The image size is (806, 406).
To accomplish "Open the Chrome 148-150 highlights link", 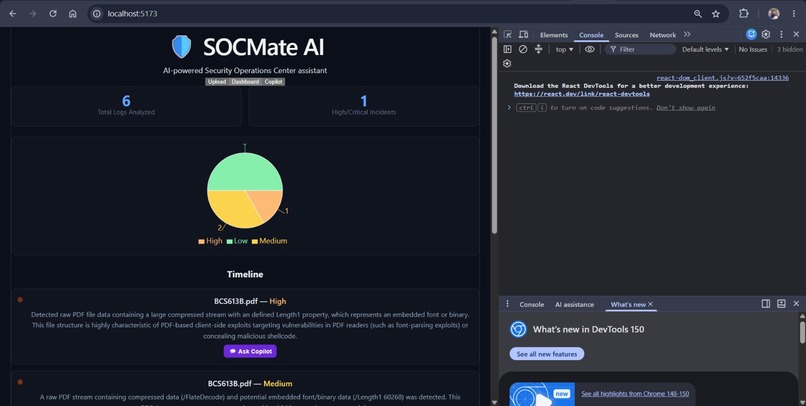I will click(x=635, y=394).
